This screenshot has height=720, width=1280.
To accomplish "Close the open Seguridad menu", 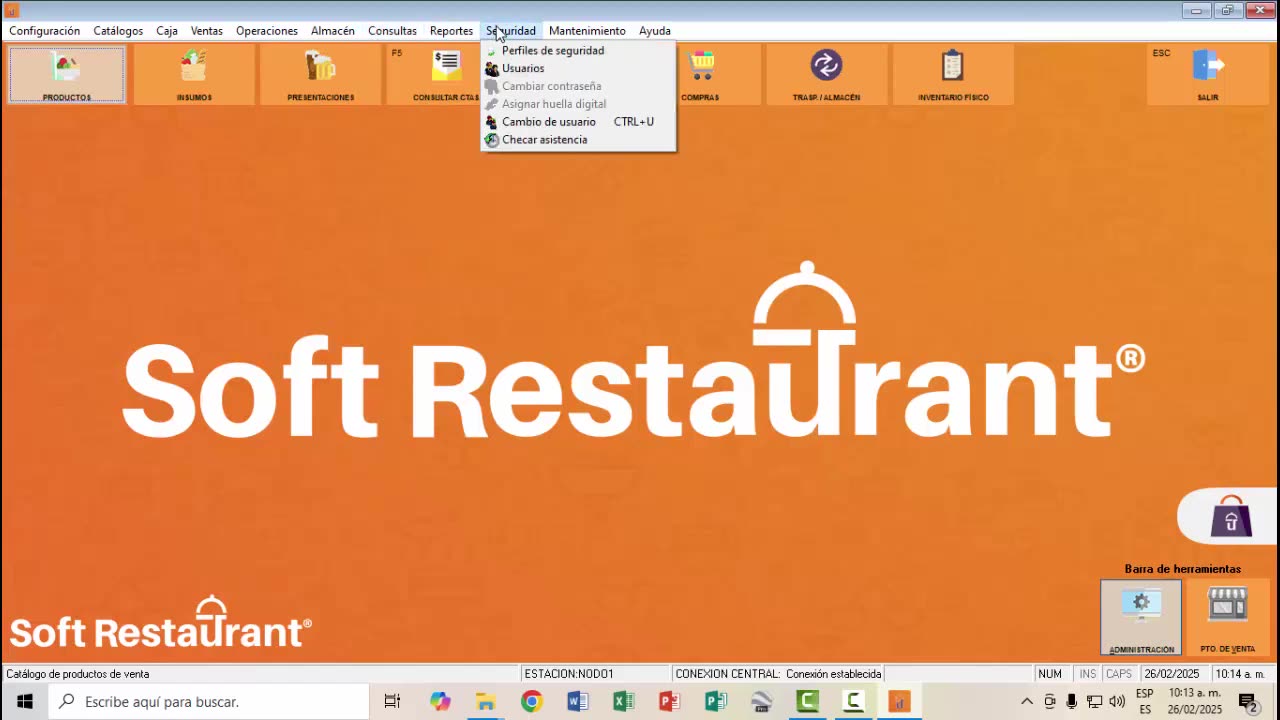I will click(x=511, y=31).
